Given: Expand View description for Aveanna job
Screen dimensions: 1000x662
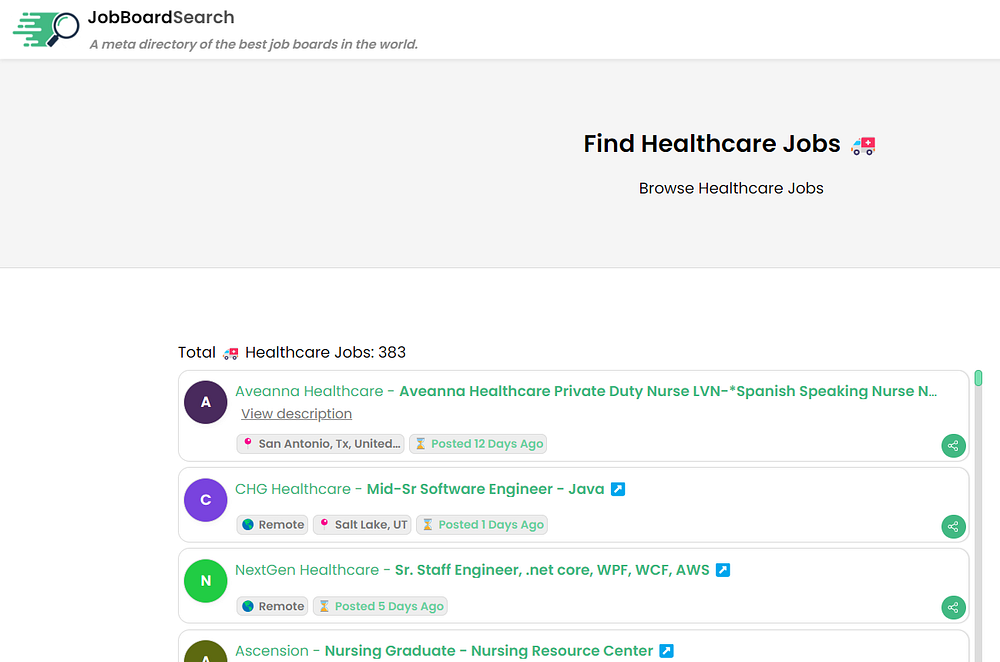Looking at the screenshot, I should 296,414.
